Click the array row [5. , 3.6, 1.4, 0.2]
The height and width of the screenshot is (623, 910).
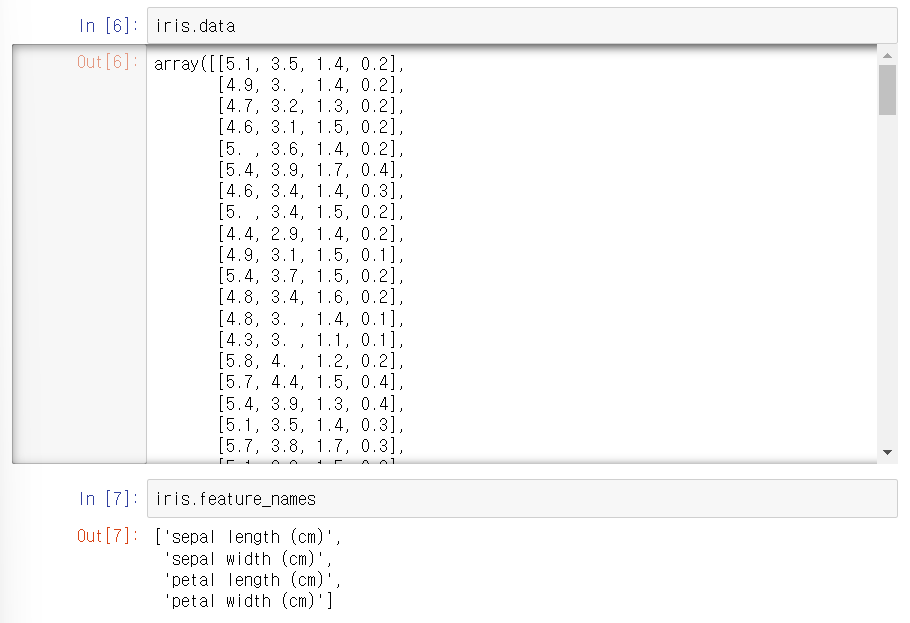tap(310, 149)
